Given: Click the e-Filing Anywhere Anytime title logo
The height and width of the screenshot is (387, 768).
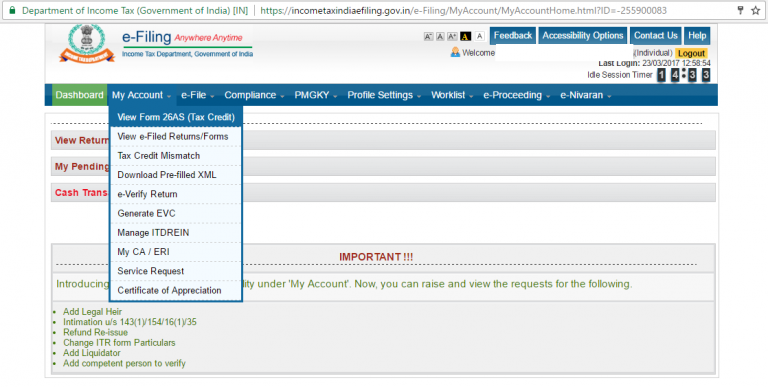Looking at the screenshot, I should click(187, 44).
